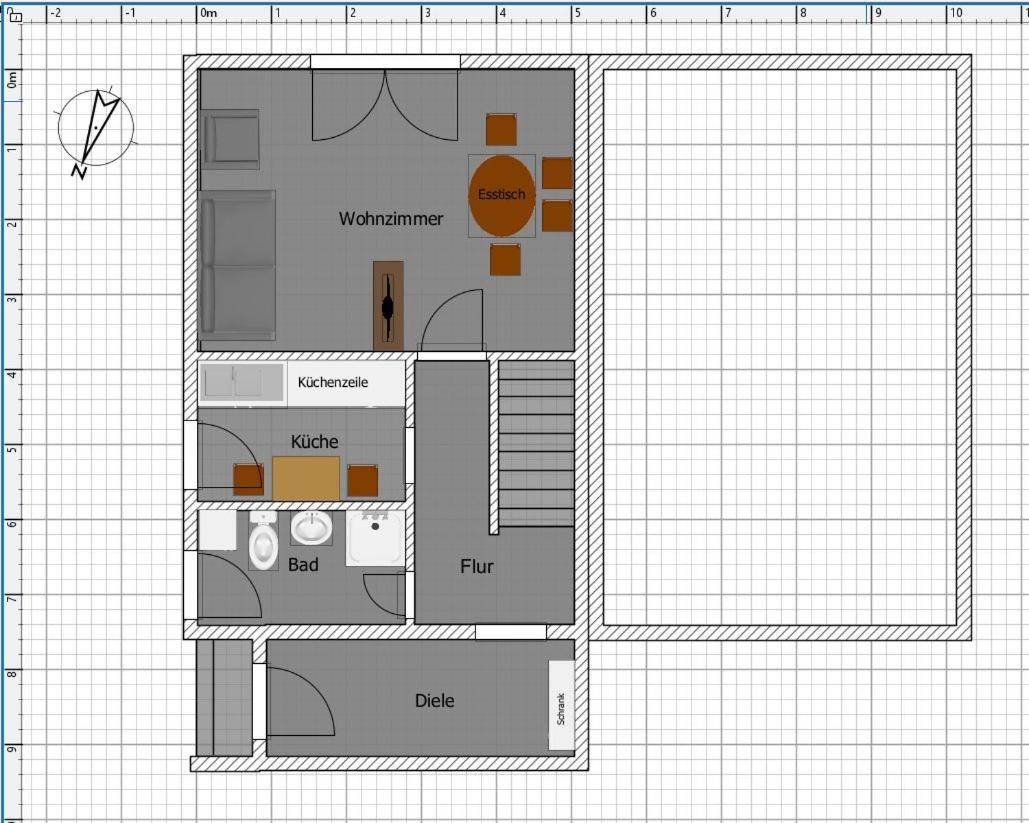Select the round Esstisch dining table
This screenshot has width=1029, height=823.
502,195
